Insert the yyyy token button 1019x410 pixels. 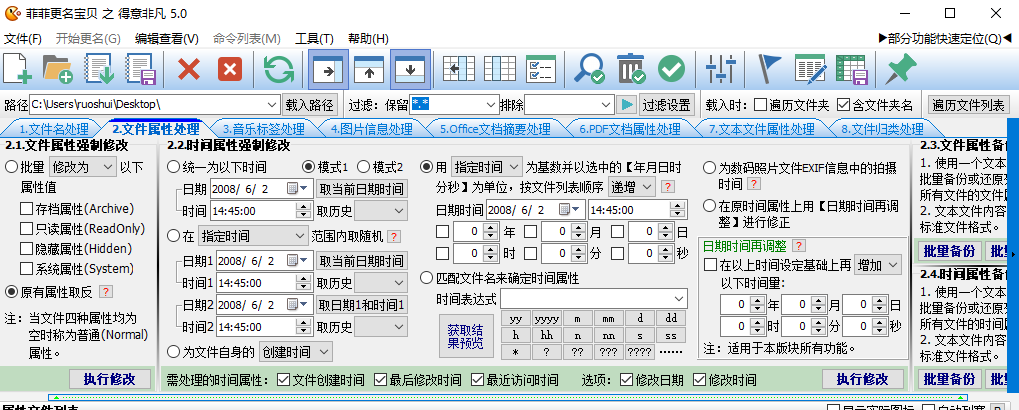click(x=547, y=319)
